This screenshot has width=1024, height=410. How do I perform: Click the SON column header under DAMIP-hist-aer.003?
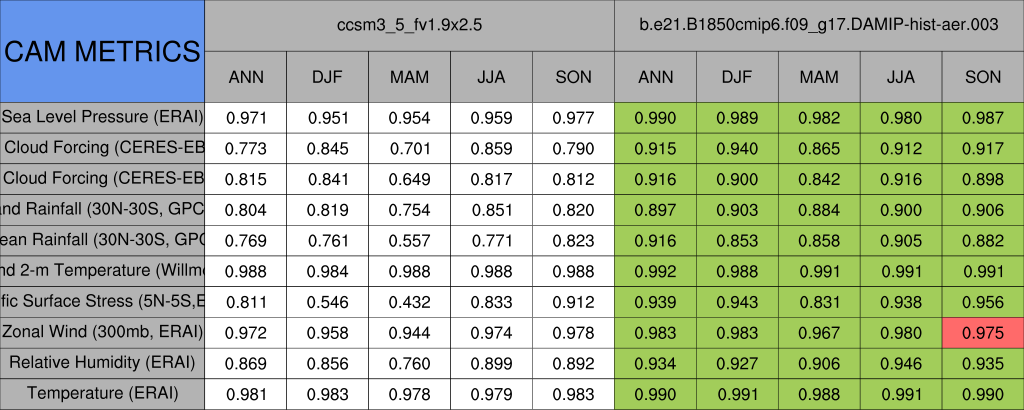click(x=983, y=76)
